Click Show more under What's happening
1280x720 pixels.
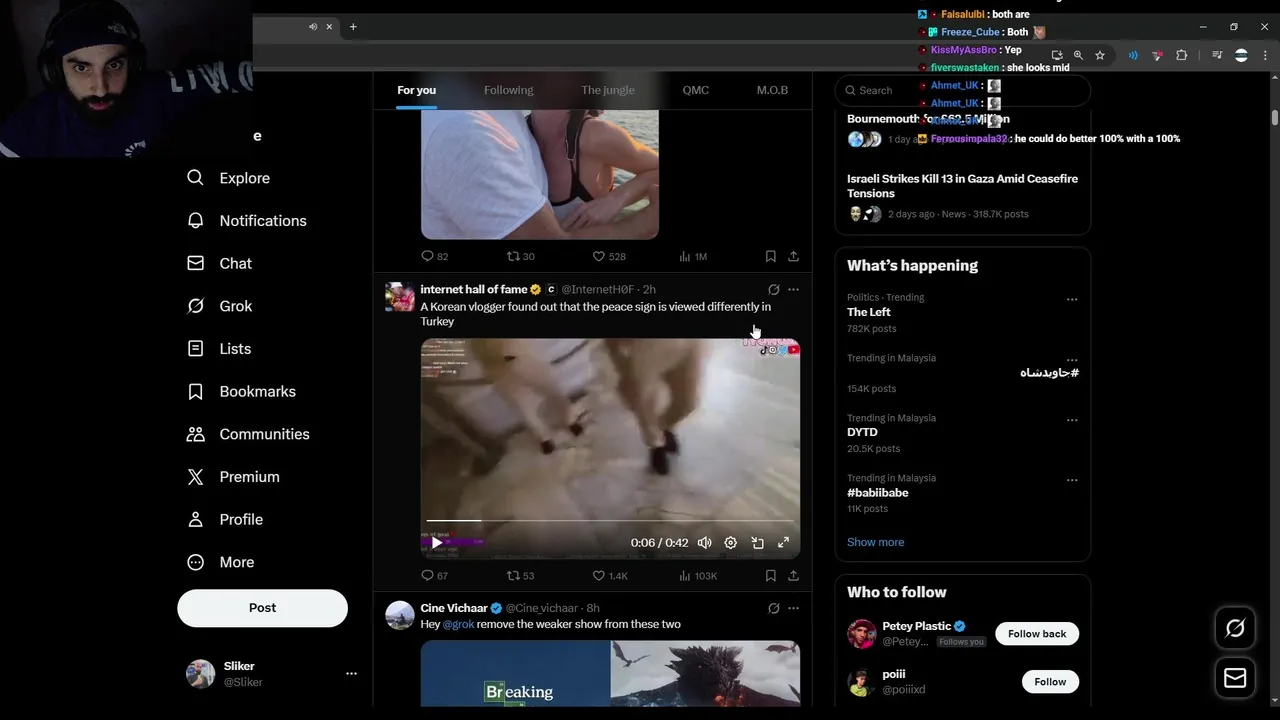[875, 542]
